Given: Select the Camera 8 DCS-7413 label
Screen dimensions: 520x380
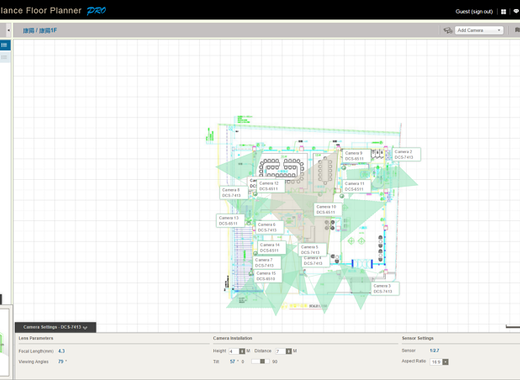Looking at the screenshot, I should (234, 192).
